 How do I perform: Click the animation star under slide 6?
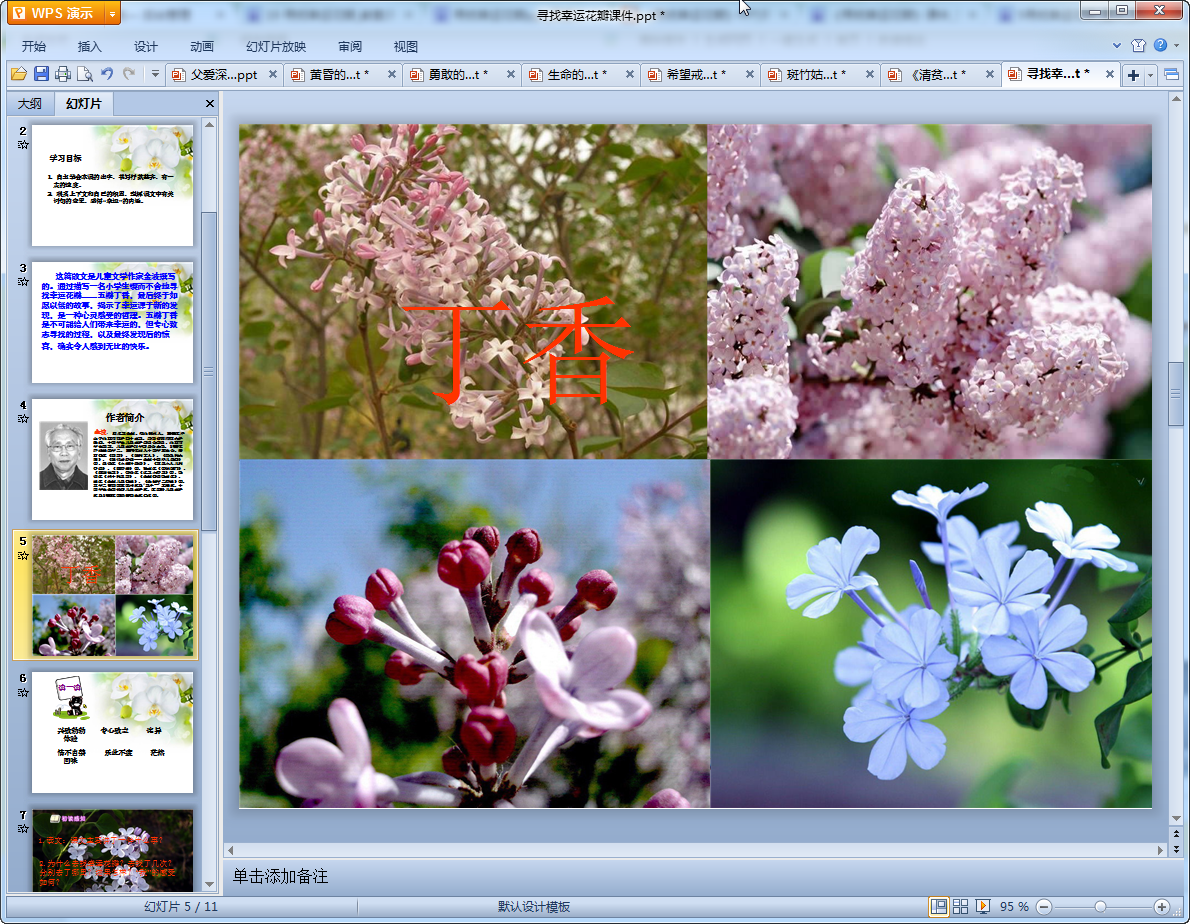23,693
